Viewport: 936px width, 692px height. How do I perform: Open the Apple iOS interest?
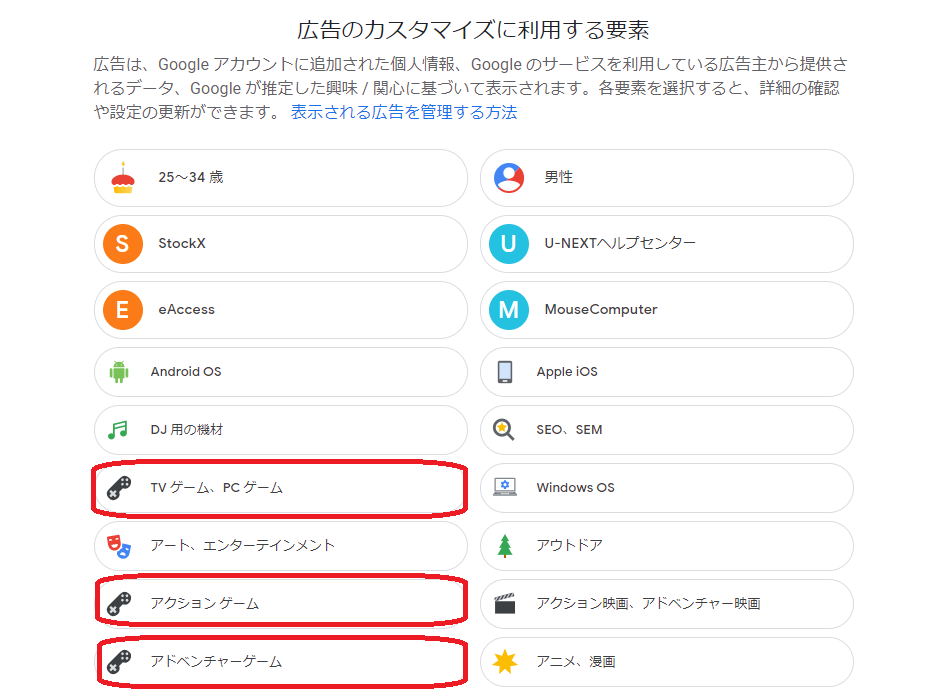coord(667,372)
